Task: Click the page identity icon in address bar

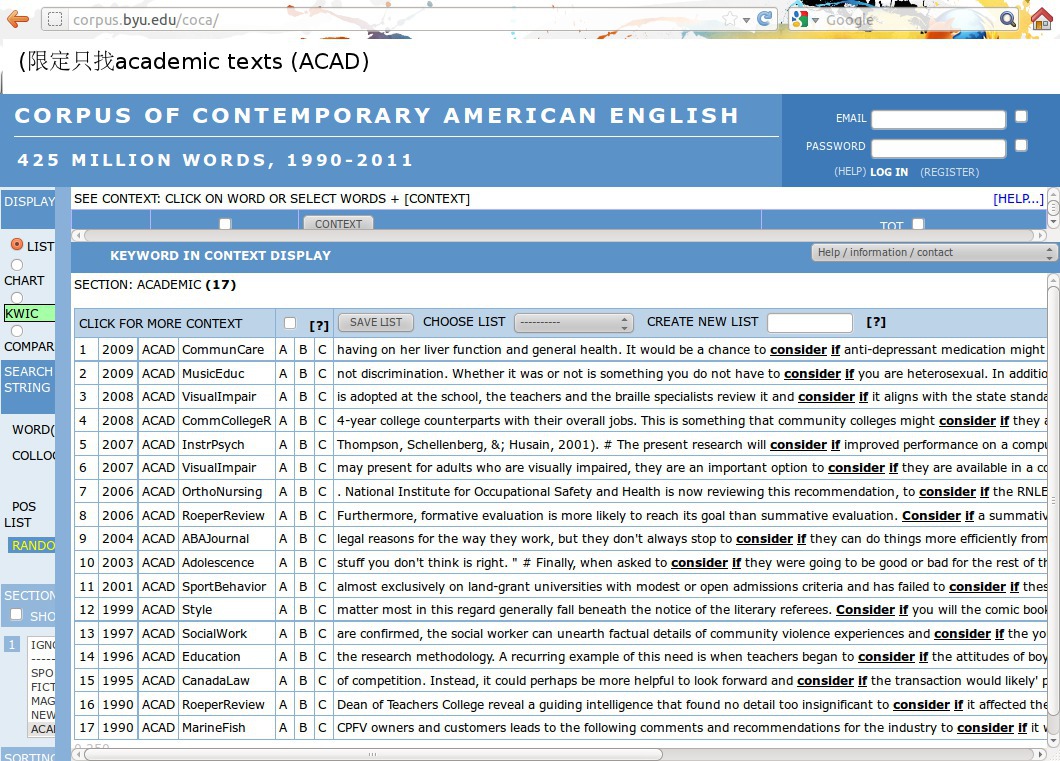Action: click(56, 19)
